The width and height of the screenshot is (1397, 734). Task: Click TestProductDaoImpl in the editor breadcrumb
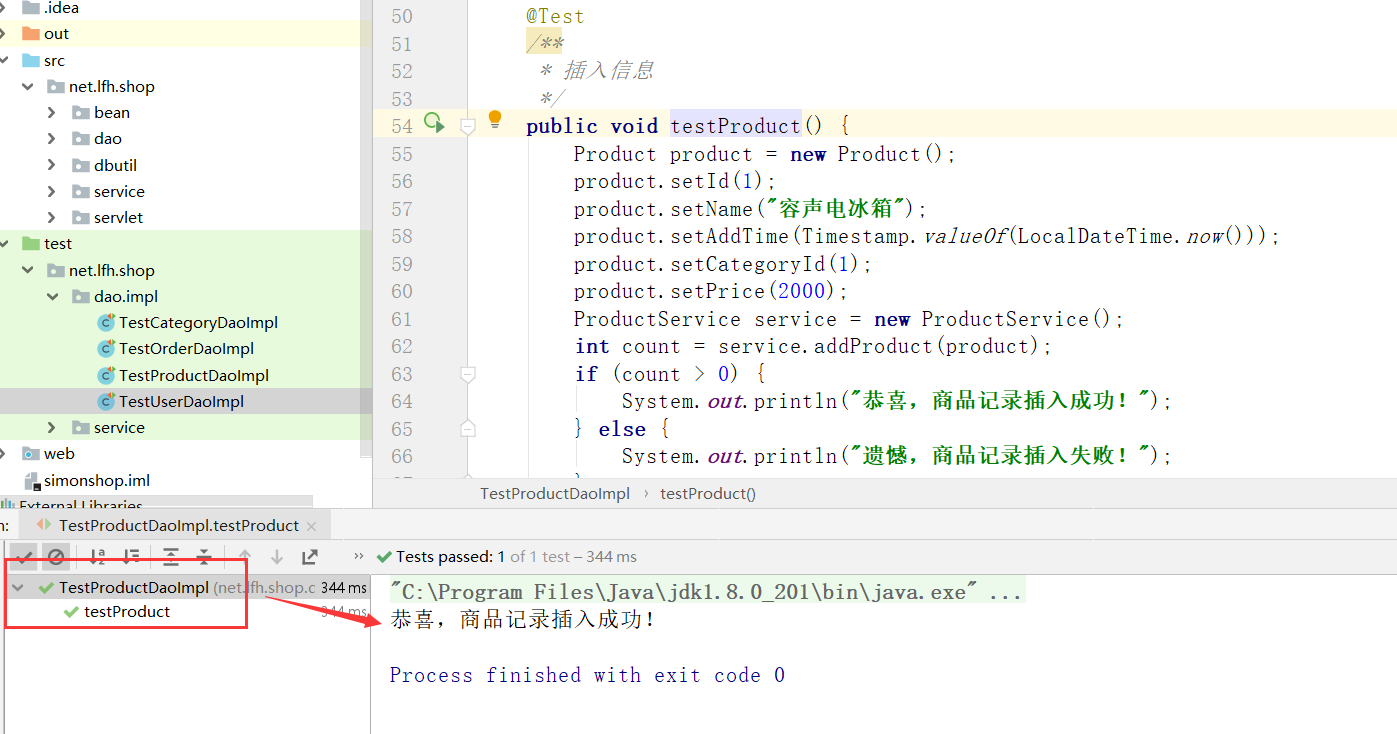pyautogui.click(x=555, y=494)
